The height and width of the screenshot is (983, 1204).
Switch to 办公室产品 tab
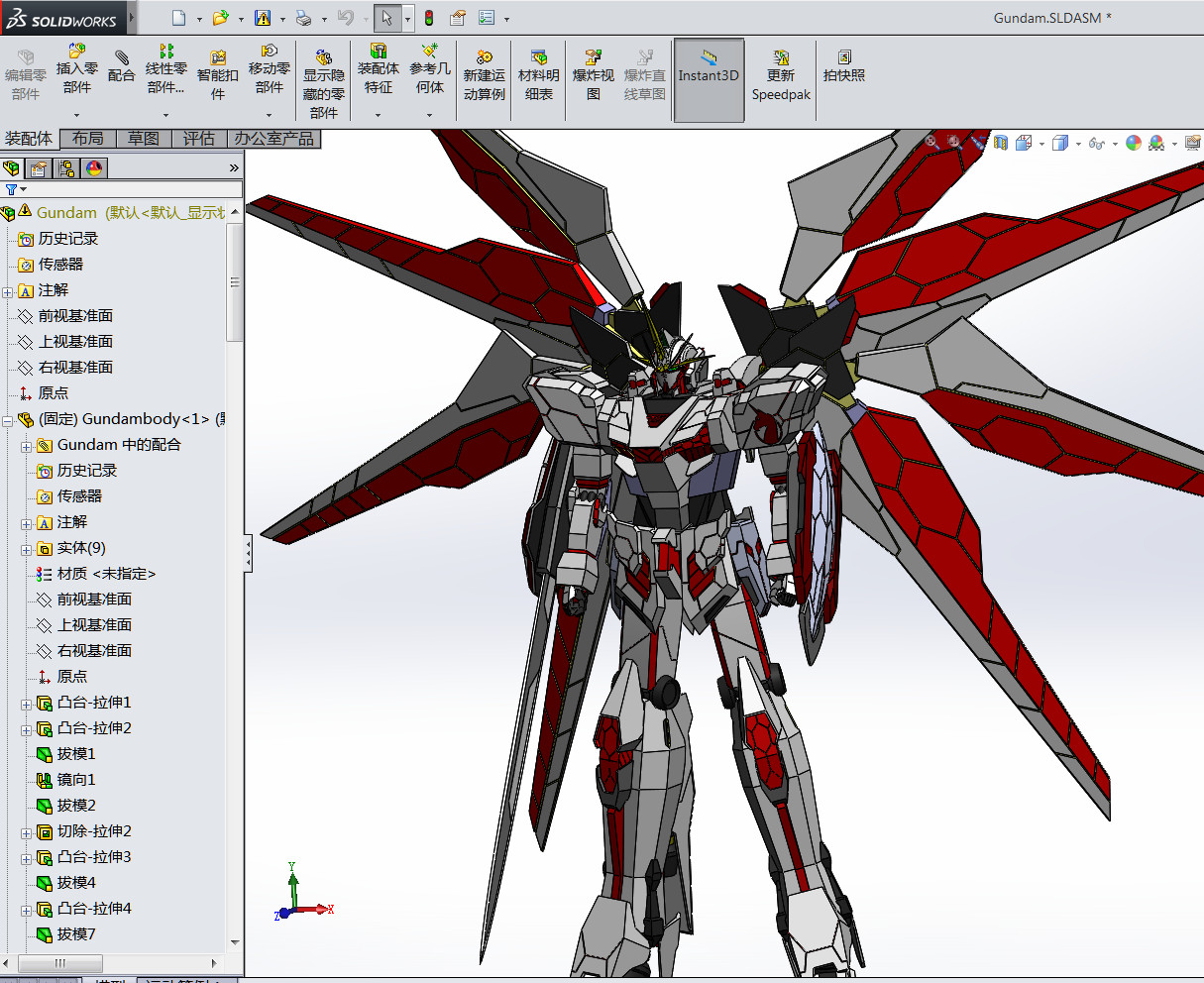click(x=274, y=139)
